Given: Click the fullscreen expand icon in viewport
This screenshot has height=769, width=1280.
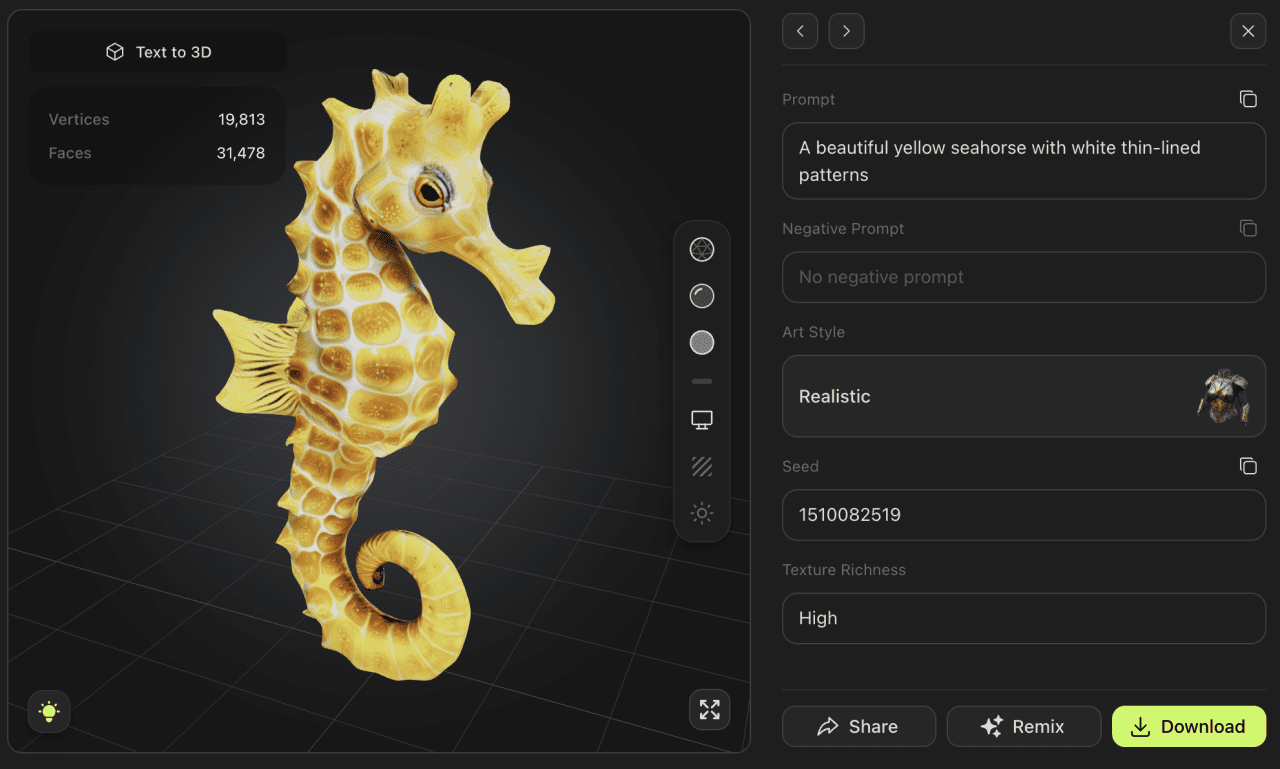Looking at the screenshot, I should [709, 710].
